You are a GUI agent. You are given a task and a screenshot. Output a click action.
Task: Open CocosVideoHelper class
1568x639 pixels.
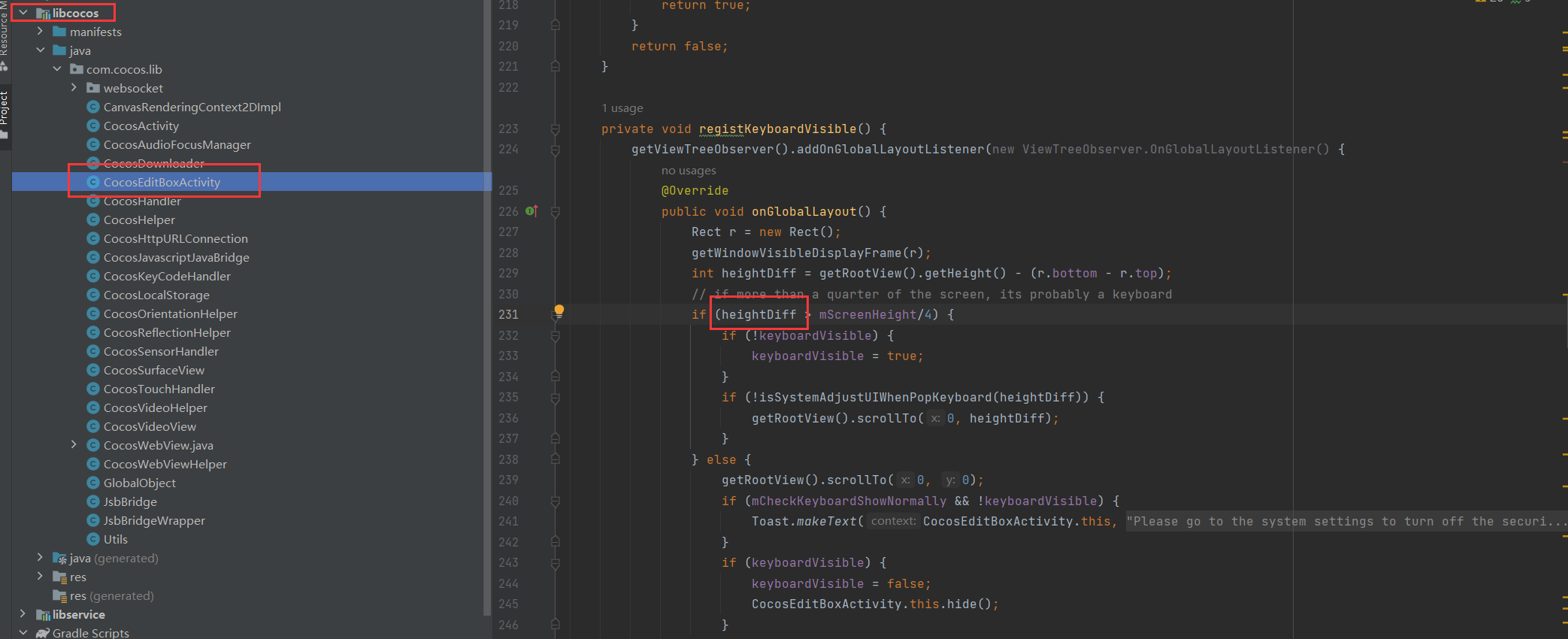pos(156,407)
